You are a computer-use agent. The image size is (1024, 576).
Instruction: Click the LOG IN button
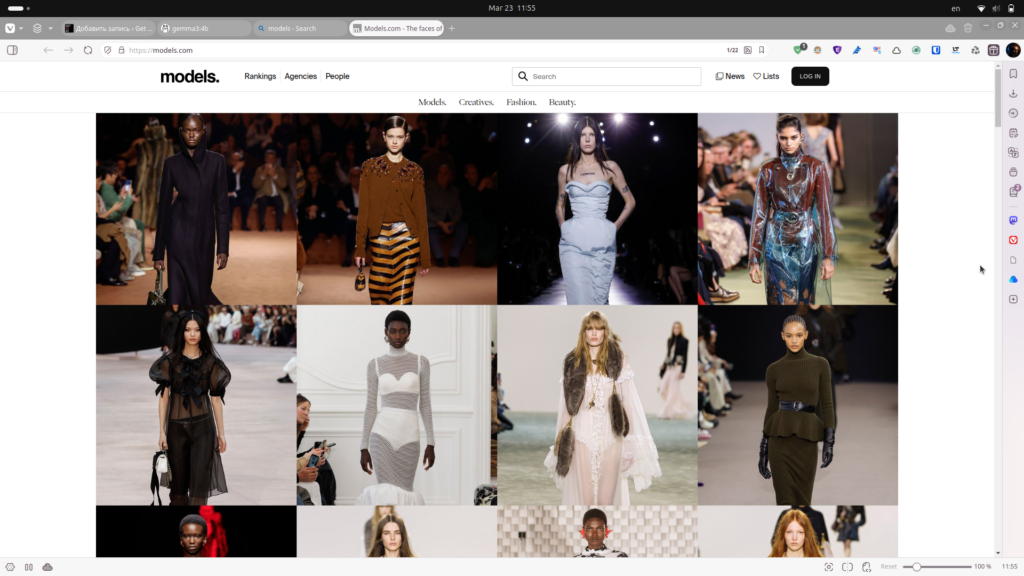click(x=810, y=76)
